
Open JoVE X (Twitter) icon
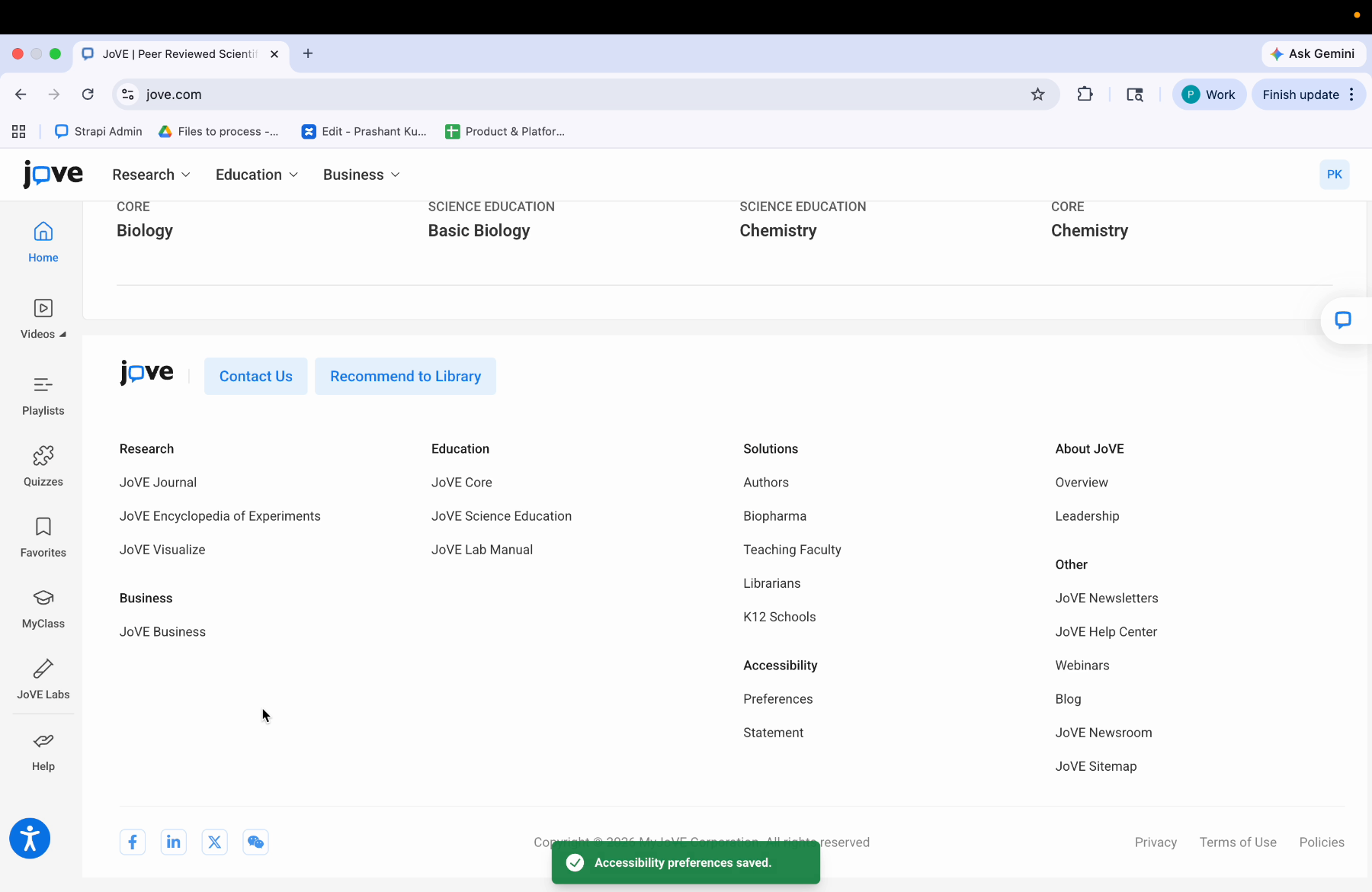(x=215, y=842)
